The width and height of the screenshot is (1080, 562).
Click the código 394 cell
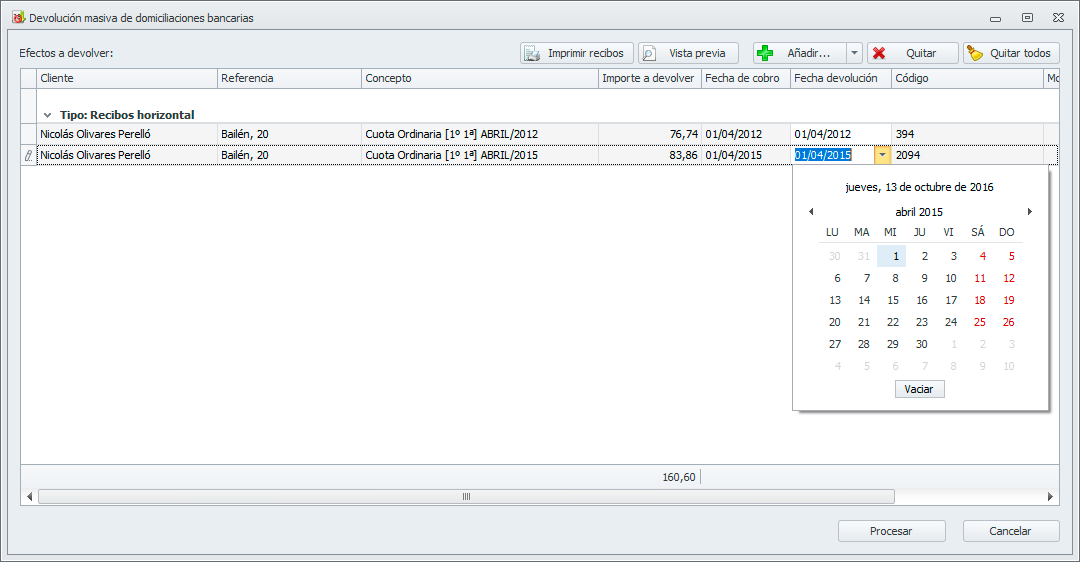967,134
